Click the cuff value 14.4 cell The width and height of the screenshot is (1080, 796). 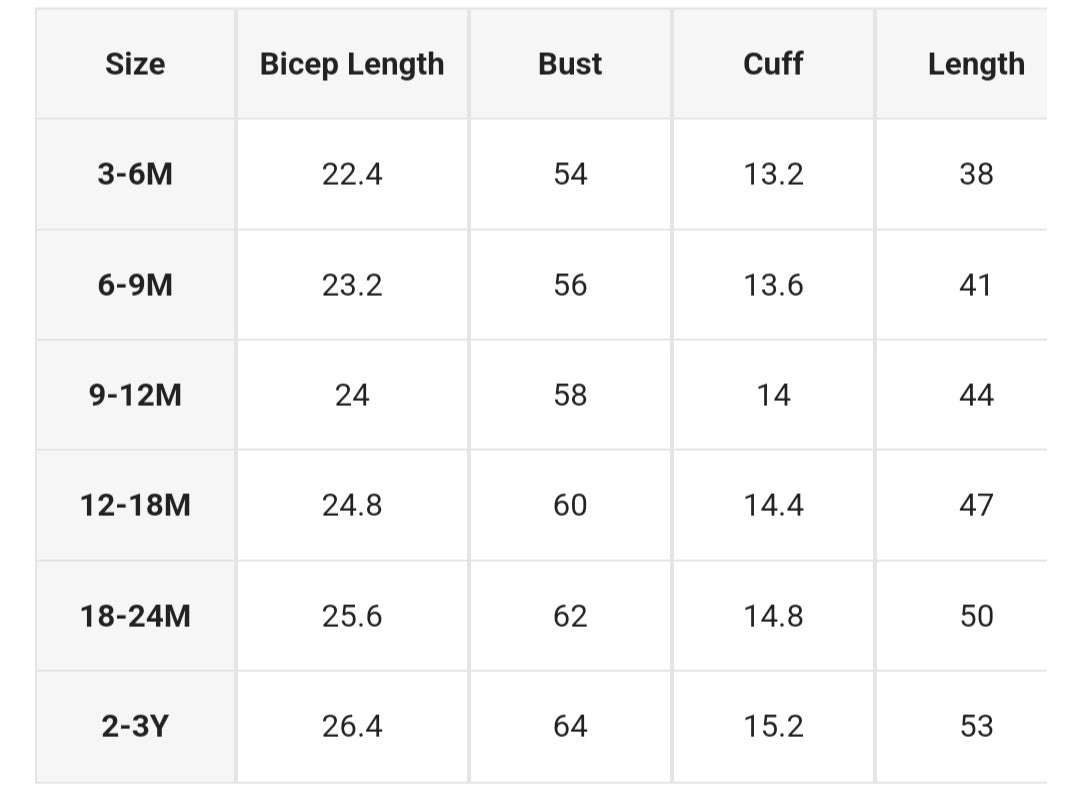[x=773, y=505]
